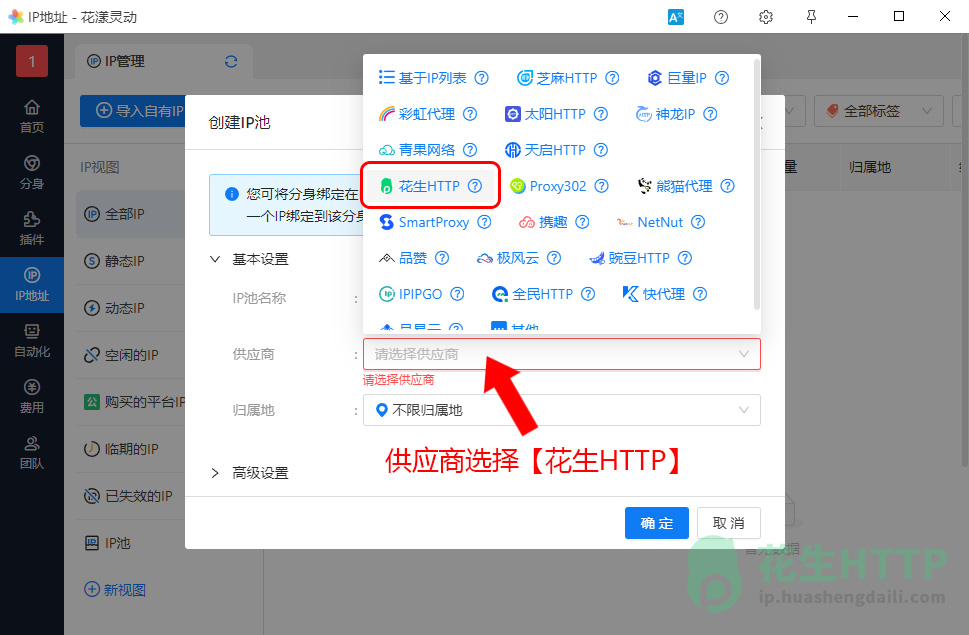Viewport: 969px width, 635px height.
Task: Show help for 携趣 provider
Action: 582,222
